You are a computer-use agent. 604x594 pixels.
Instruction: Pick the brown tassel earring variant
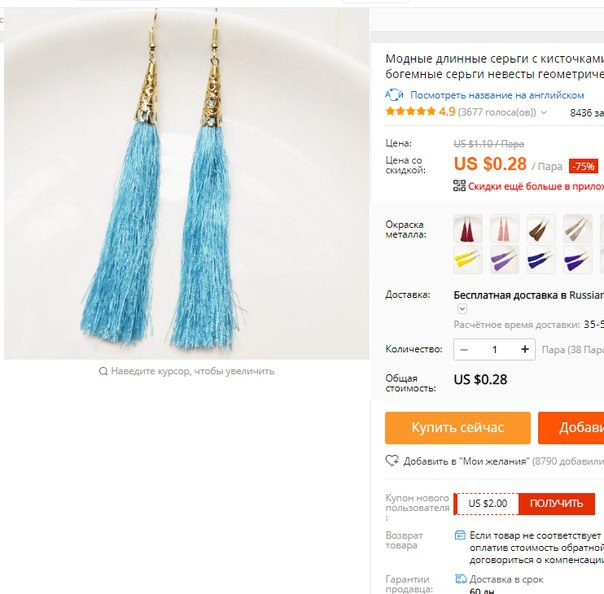(x=541, y=228)
